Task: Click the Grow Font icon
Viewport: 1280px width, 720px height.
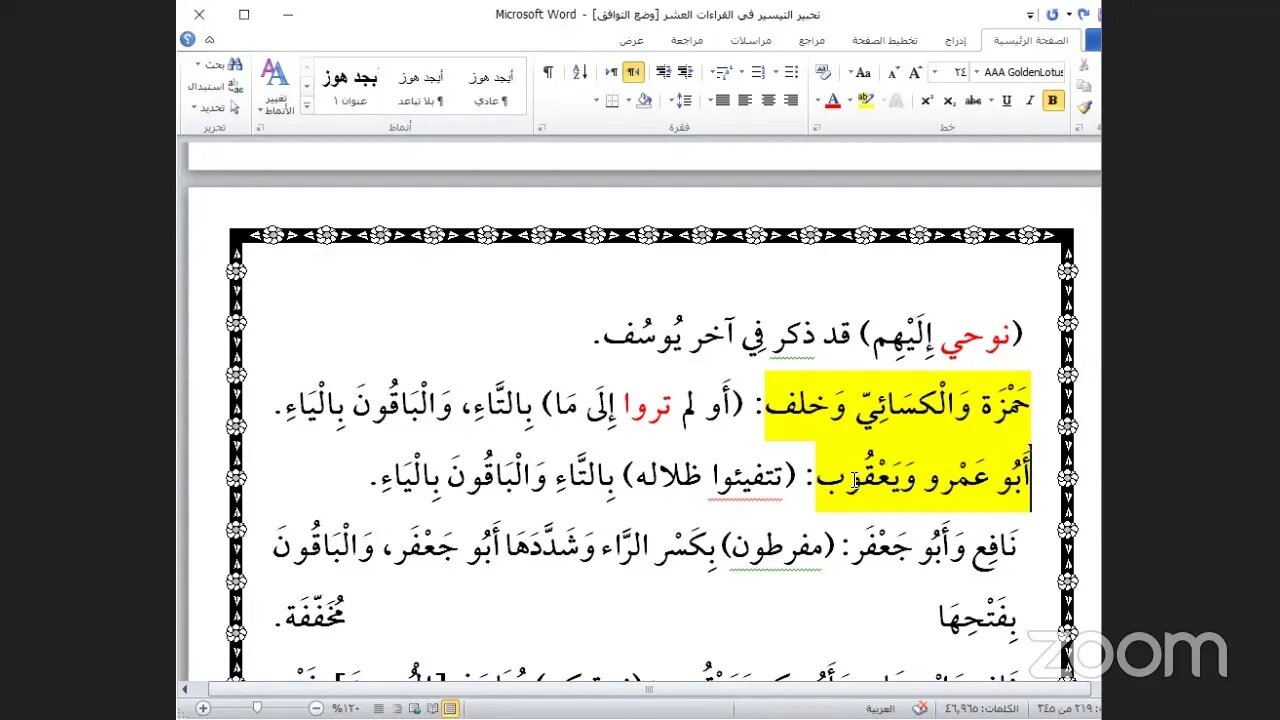Action: tap(915, 72)
